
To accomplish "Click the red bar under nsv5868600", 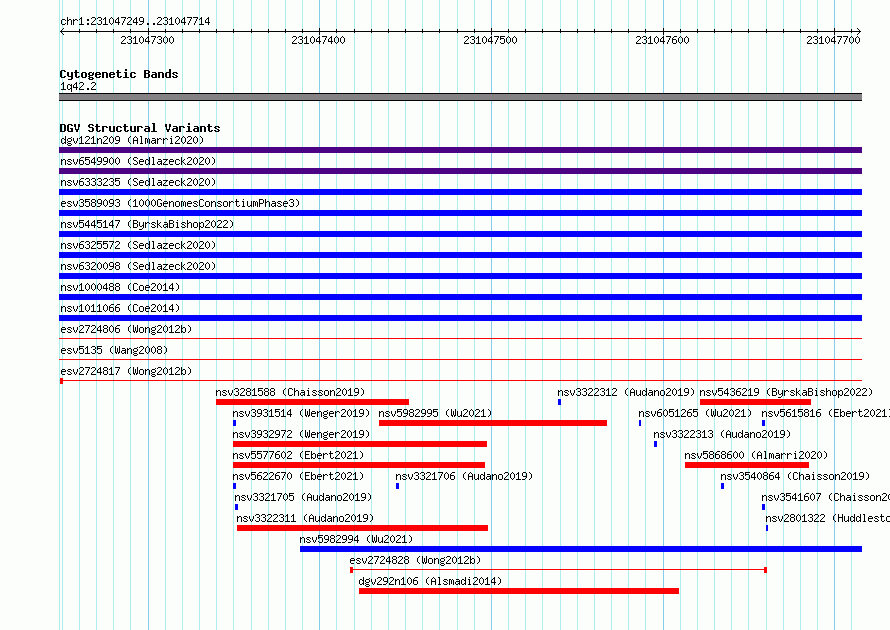I will [x=747, y=465].
